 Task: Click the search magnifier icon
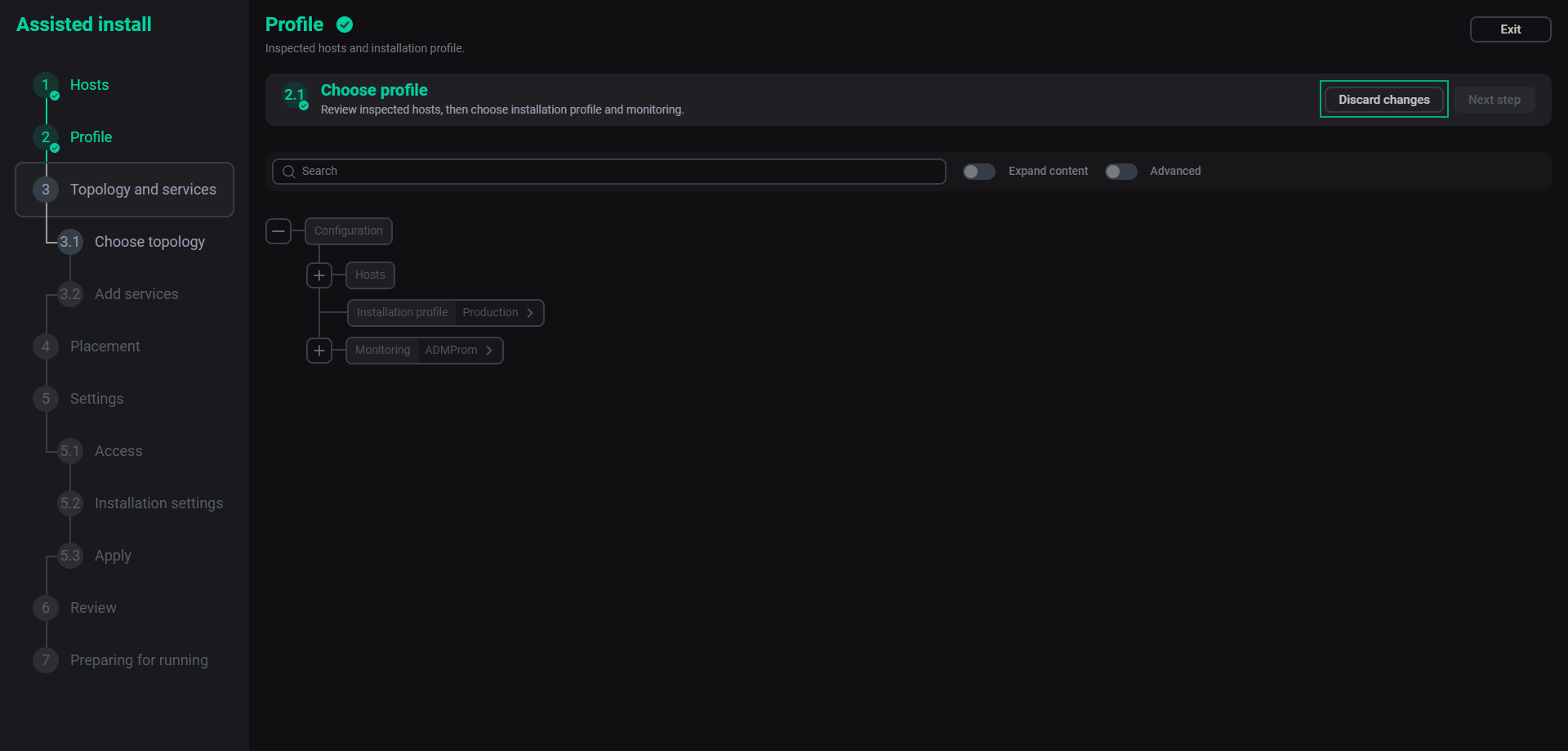coord(288,172)
